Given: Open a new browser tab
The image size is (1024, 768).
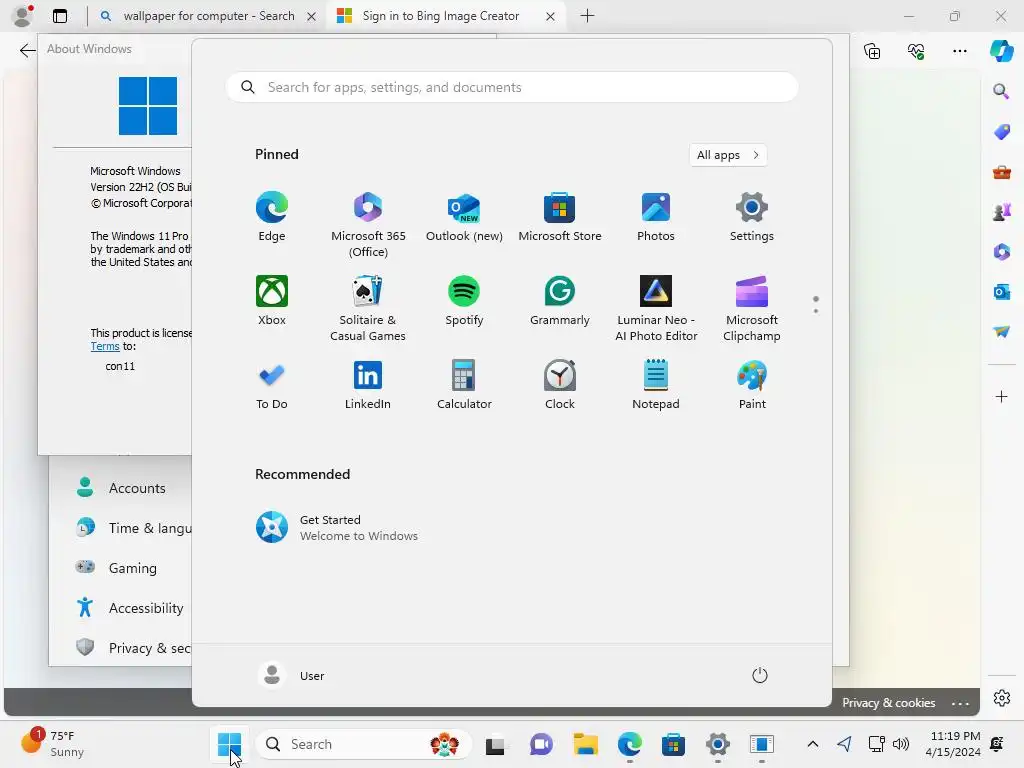Looking at the screenshot, I should (x=587, y=16).
